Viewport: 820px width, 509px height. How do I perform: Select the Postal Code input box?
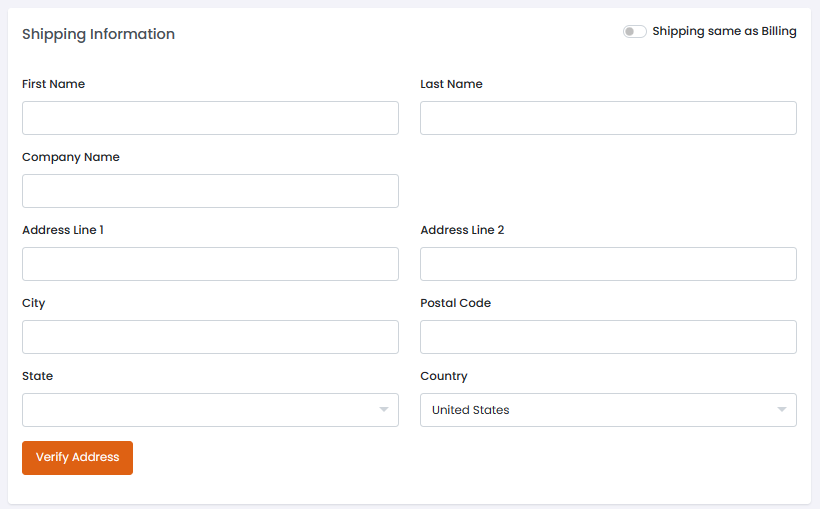click(x=608, y=337)
